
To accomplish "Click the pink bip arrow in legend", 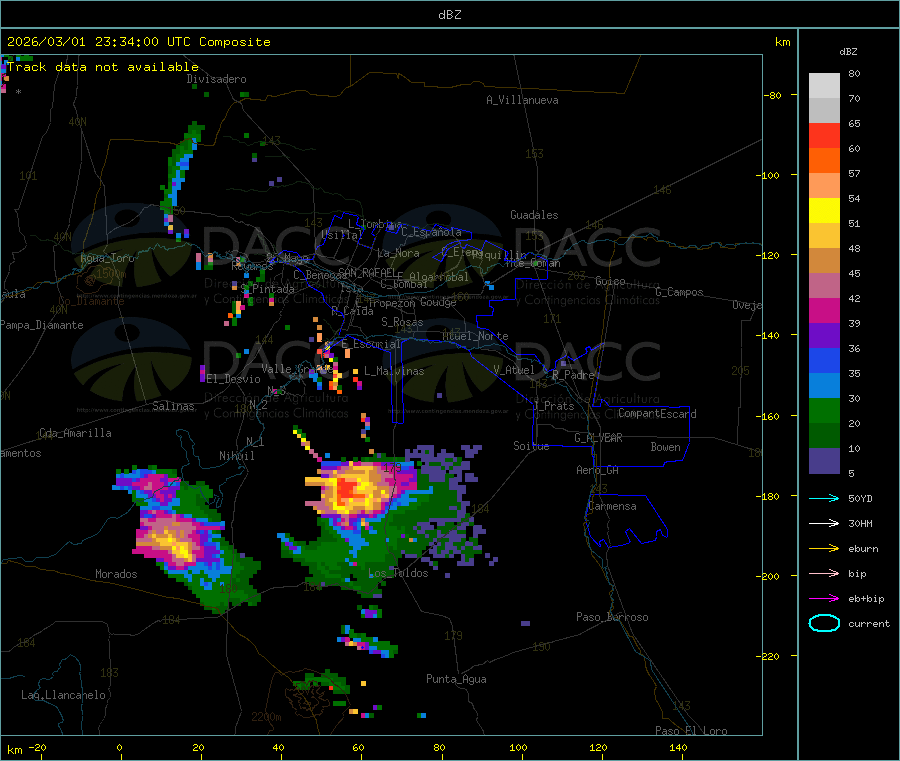I will (x=824, y=573).
